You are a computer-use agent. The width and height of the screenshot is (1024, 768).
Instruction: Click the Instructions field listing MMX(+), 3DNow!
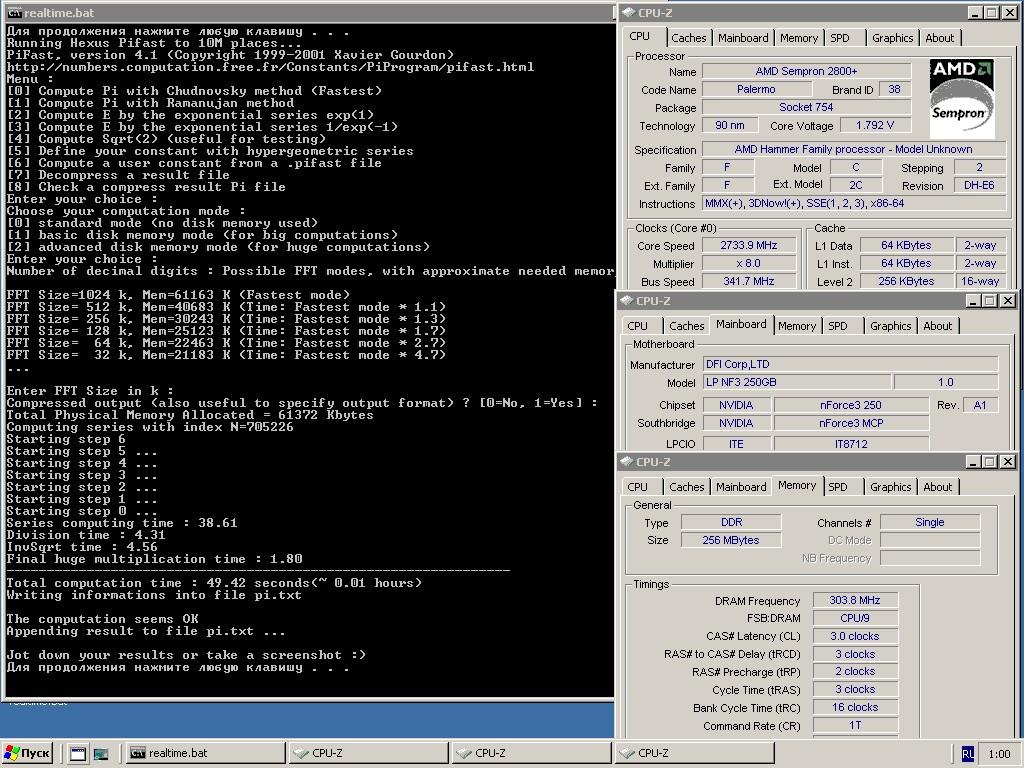point(854,204)
